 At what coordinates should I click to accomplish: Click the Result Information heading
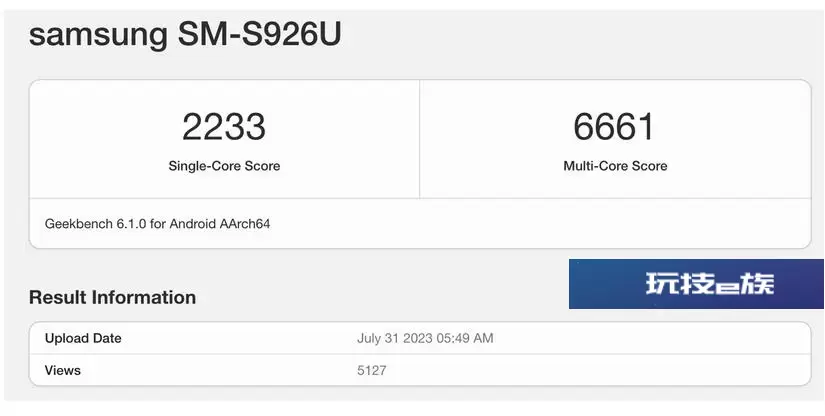[113, 297]
